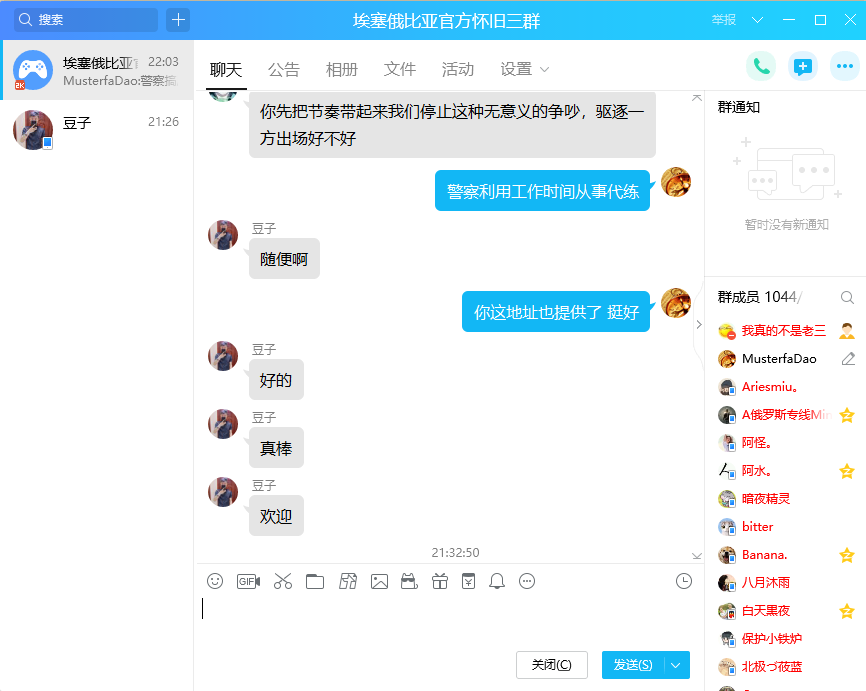
Task: Click the star badge beside 阿水。
Action: coord(847,471)
